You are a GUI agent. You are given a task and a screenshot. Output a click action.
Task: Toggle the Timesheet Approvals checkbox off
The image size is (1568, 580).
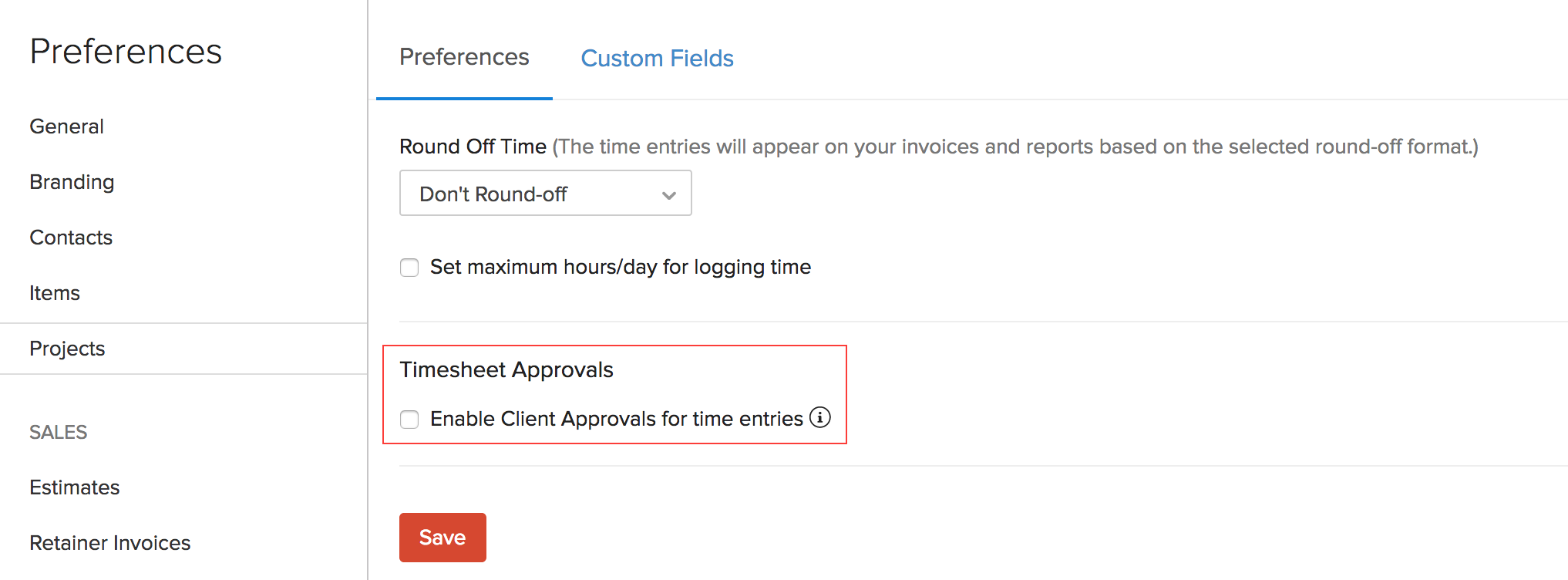[x=409, y=419]
